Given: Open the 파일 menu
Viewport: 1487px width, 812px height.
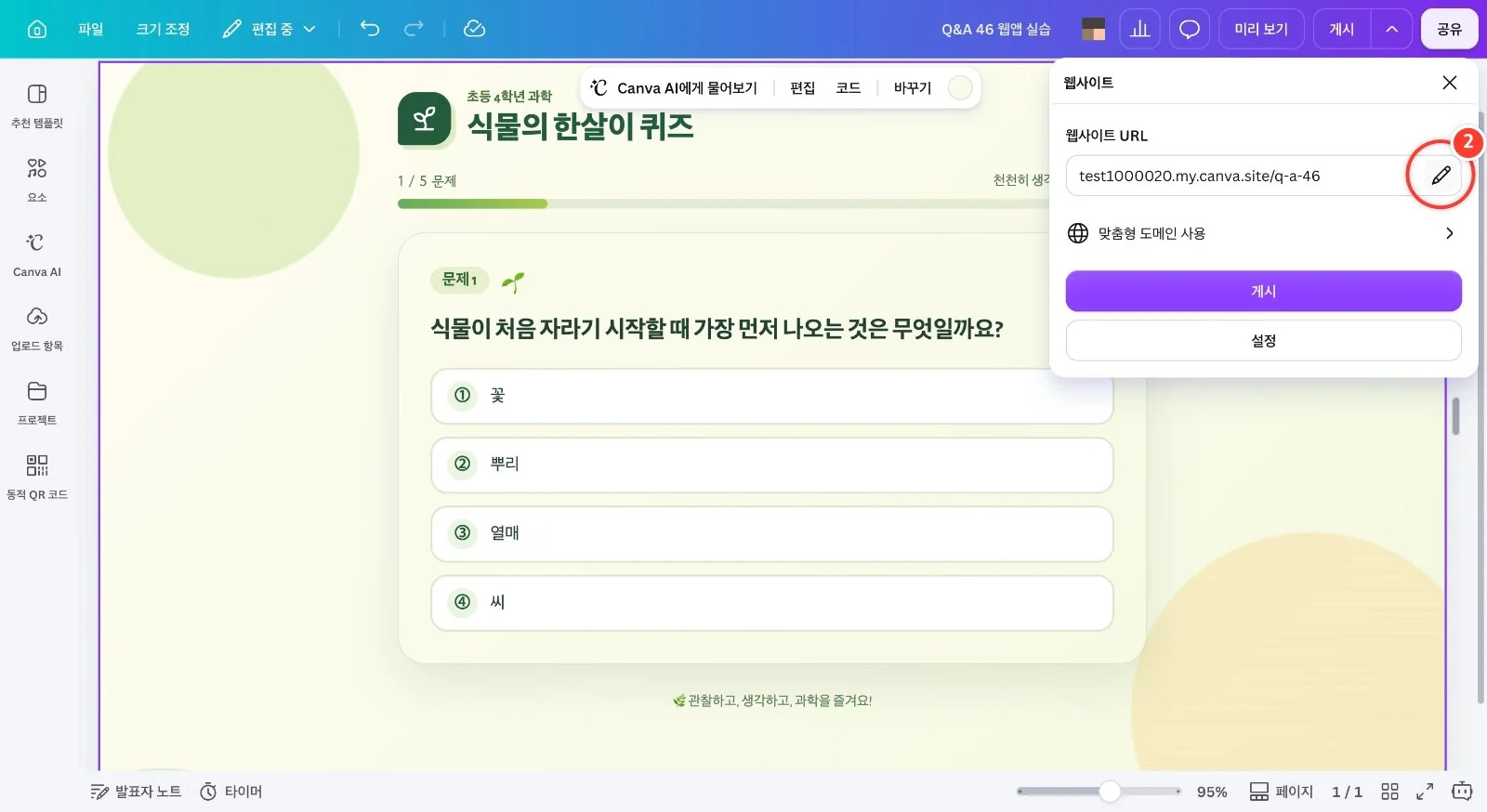Looking at the screenshot, I should 90,29.
